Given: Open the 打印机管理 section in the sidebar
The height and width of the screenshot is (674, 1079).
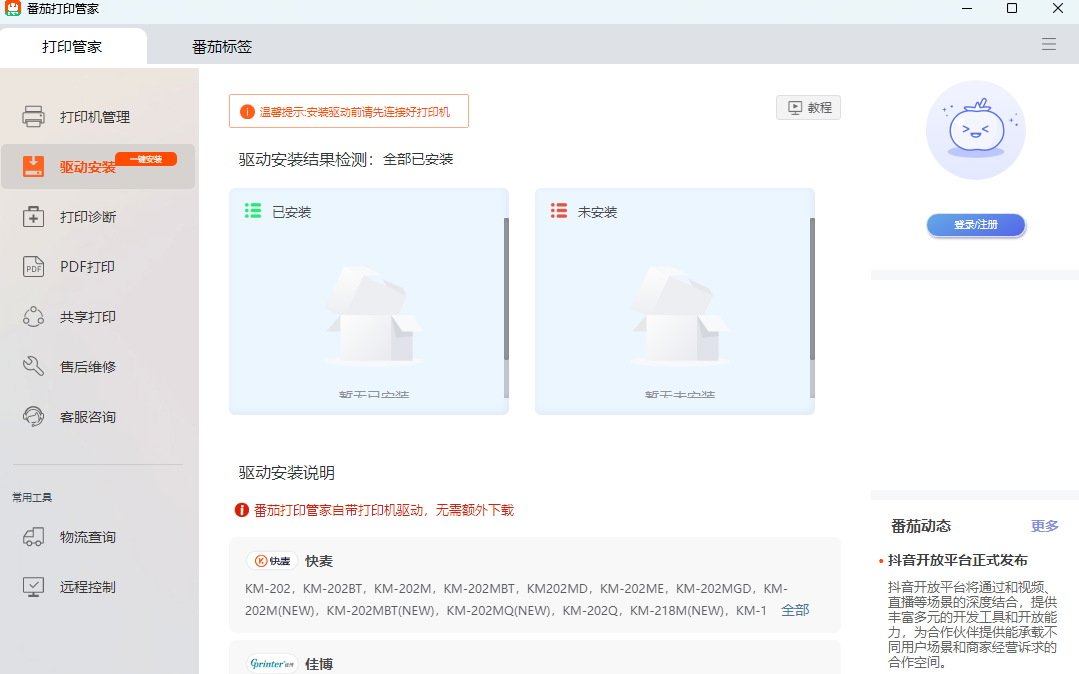Looking at the screenshot, I should [89, 116].
